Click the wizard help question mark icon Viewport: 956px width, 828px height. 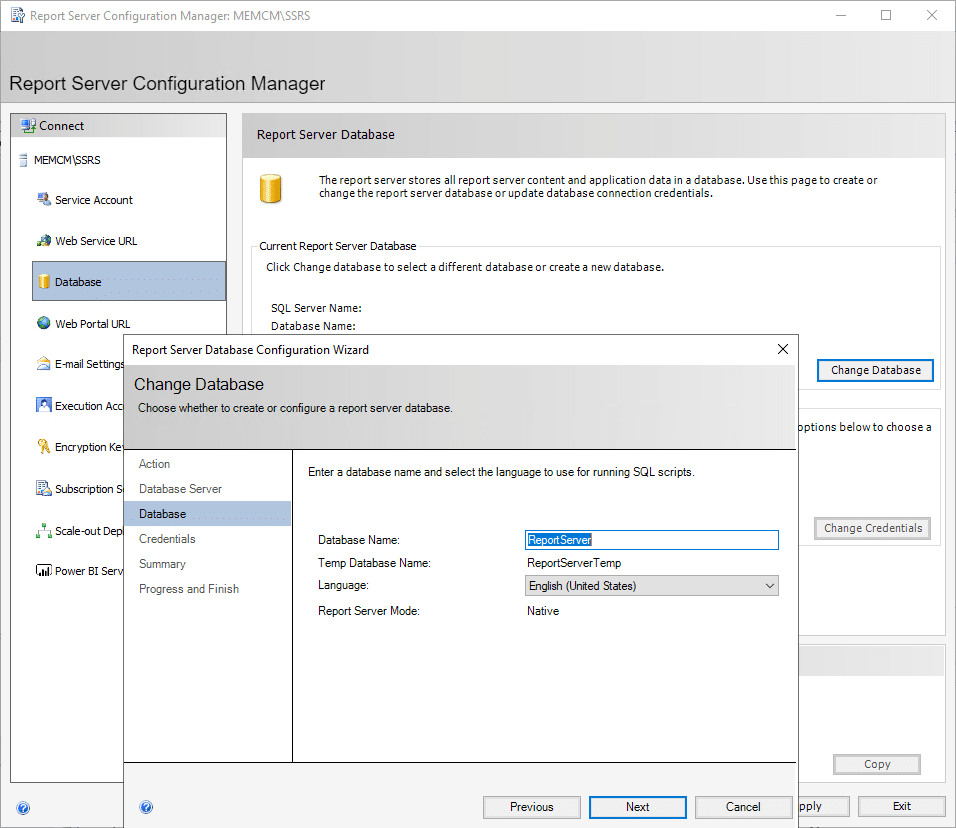pos(146,807)
